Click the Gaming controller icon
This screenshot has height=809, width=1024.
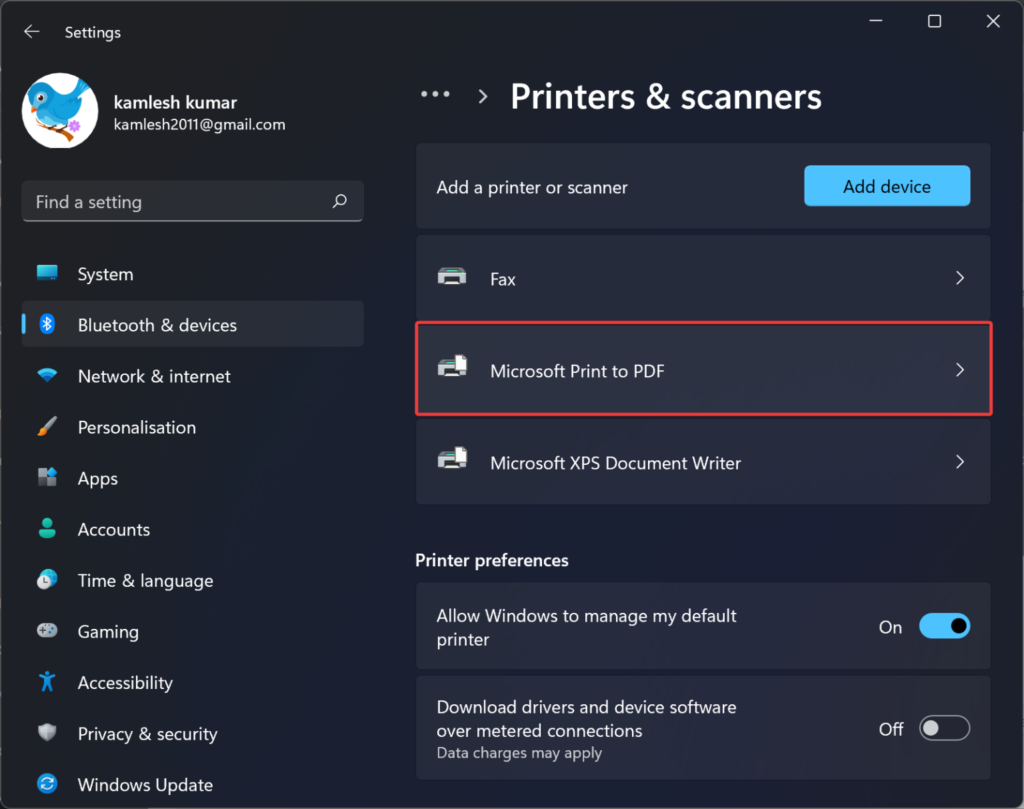pos(47,630)
